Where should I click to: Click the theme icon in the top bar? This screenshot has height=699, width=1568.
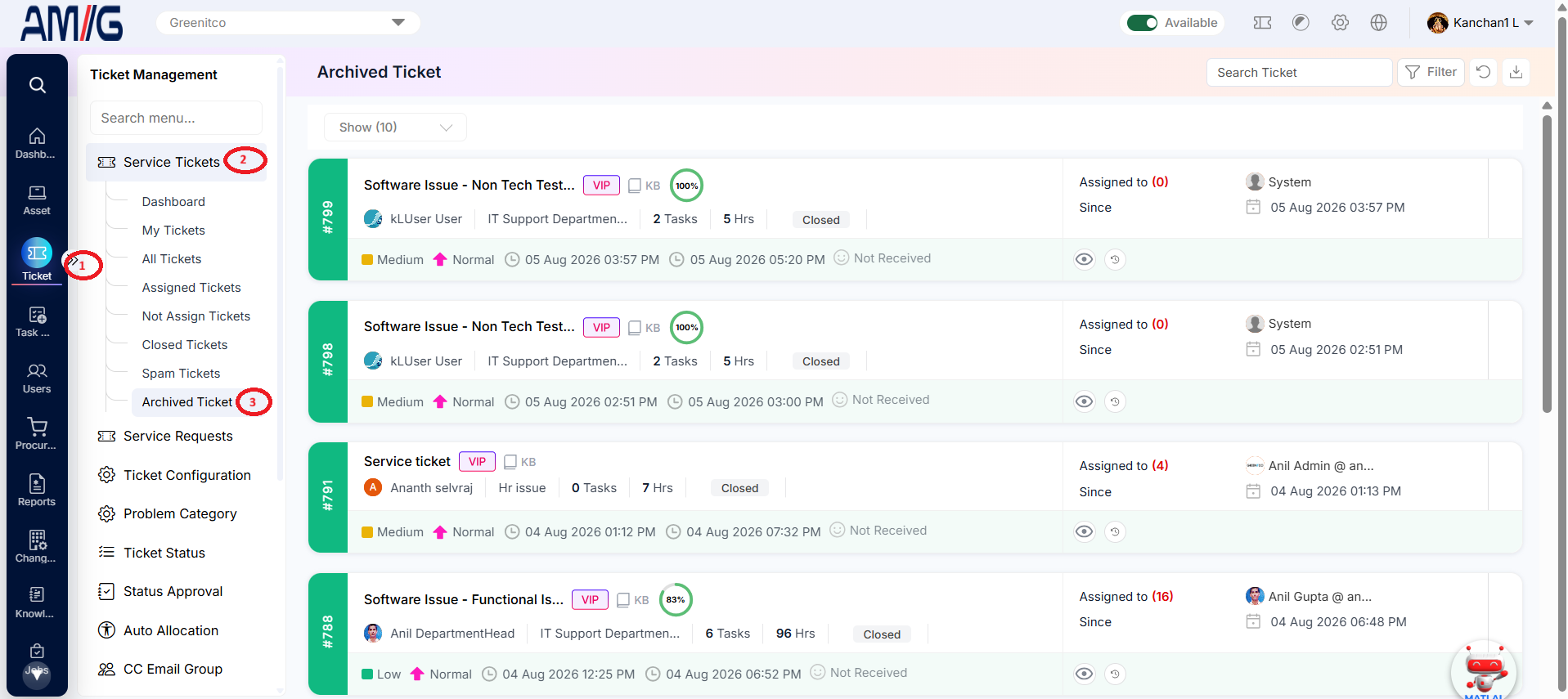(x=1301, y=23)
